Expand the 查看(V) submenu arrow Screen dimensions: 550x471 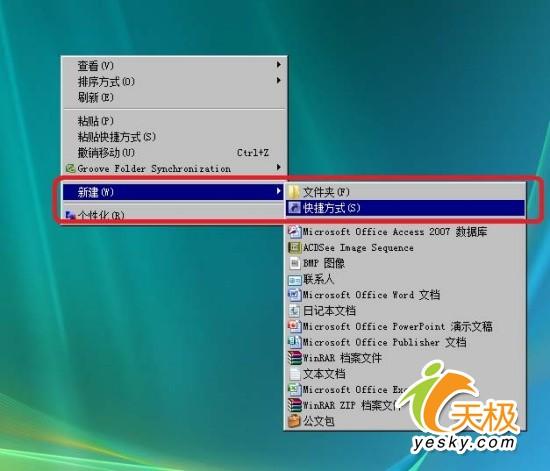279,65
